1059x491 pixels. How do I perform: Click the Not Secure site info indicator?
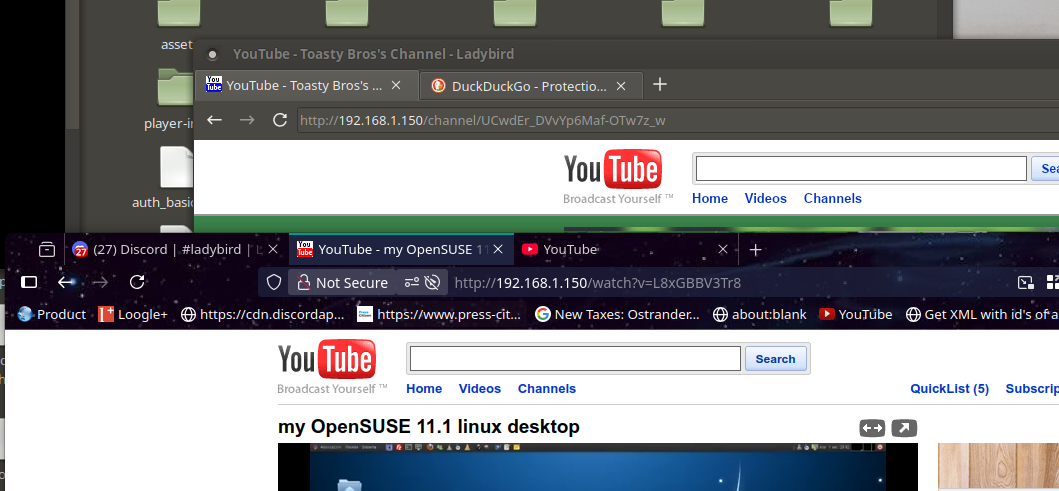(x=340, y=283)
